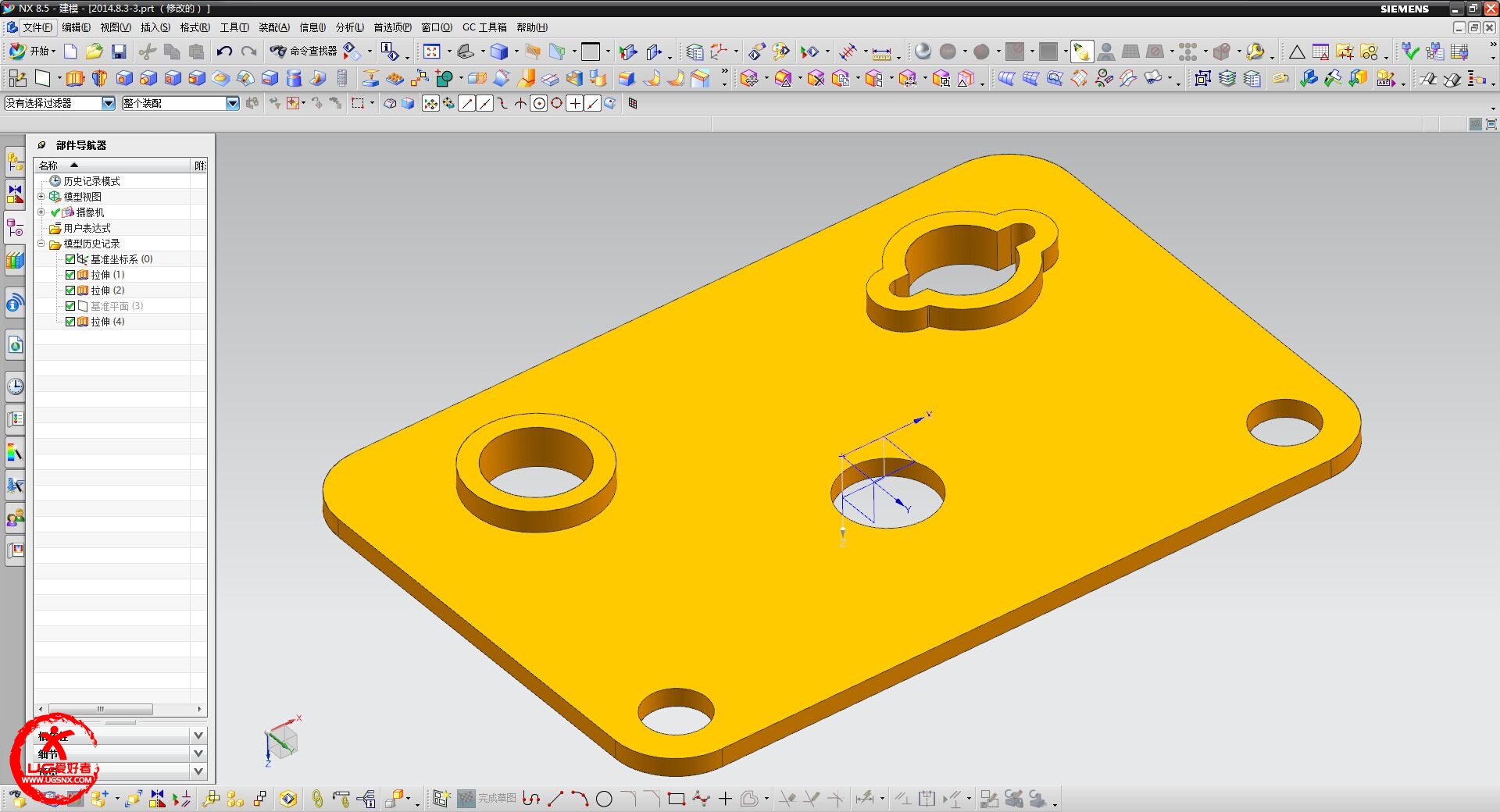
Task: Toggle checkbox for 拉伸 (2)
Action: [x=70, y=290]
